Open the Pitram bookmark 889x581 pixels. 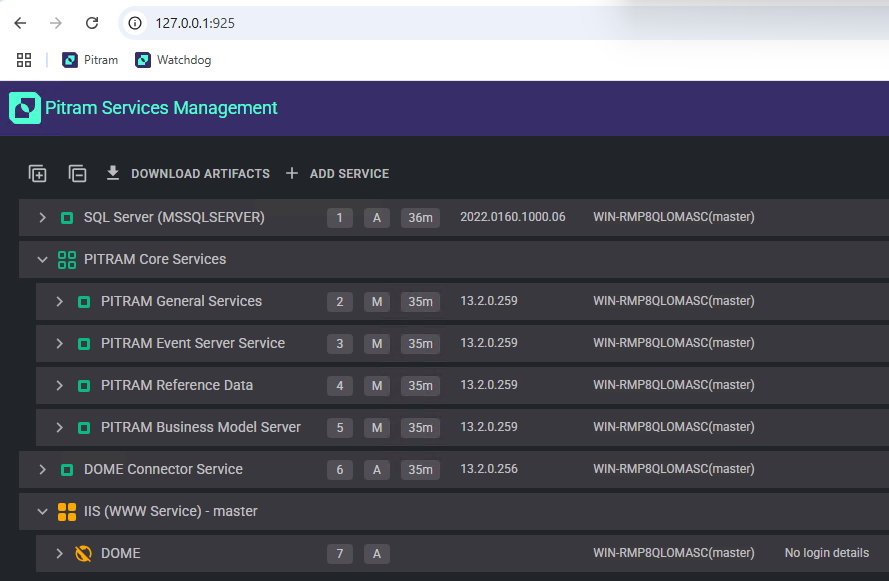click(x=90, y=60)
